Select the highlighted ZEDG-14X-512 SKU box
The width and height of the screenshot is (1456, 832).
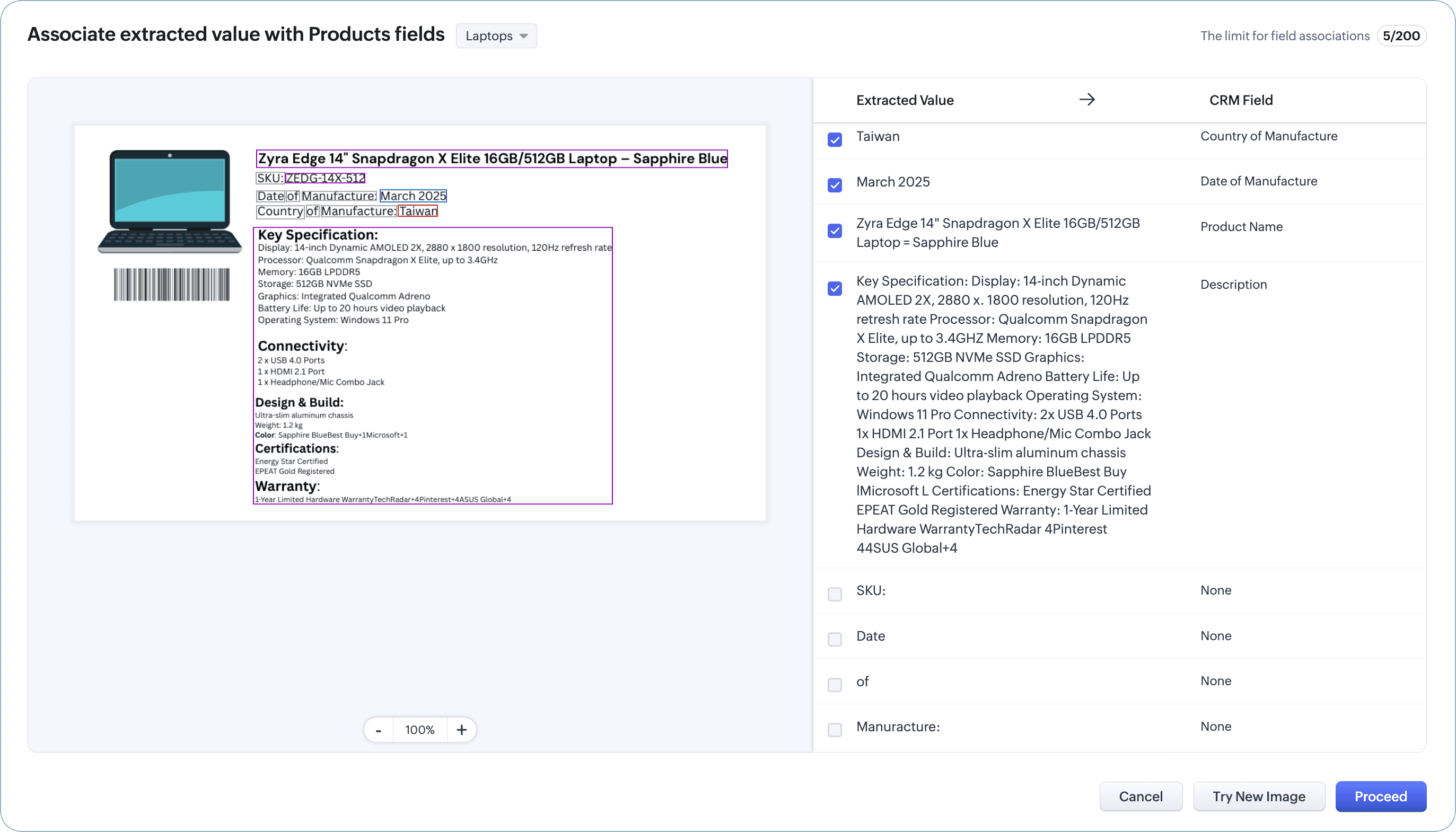tap(324, 178)
